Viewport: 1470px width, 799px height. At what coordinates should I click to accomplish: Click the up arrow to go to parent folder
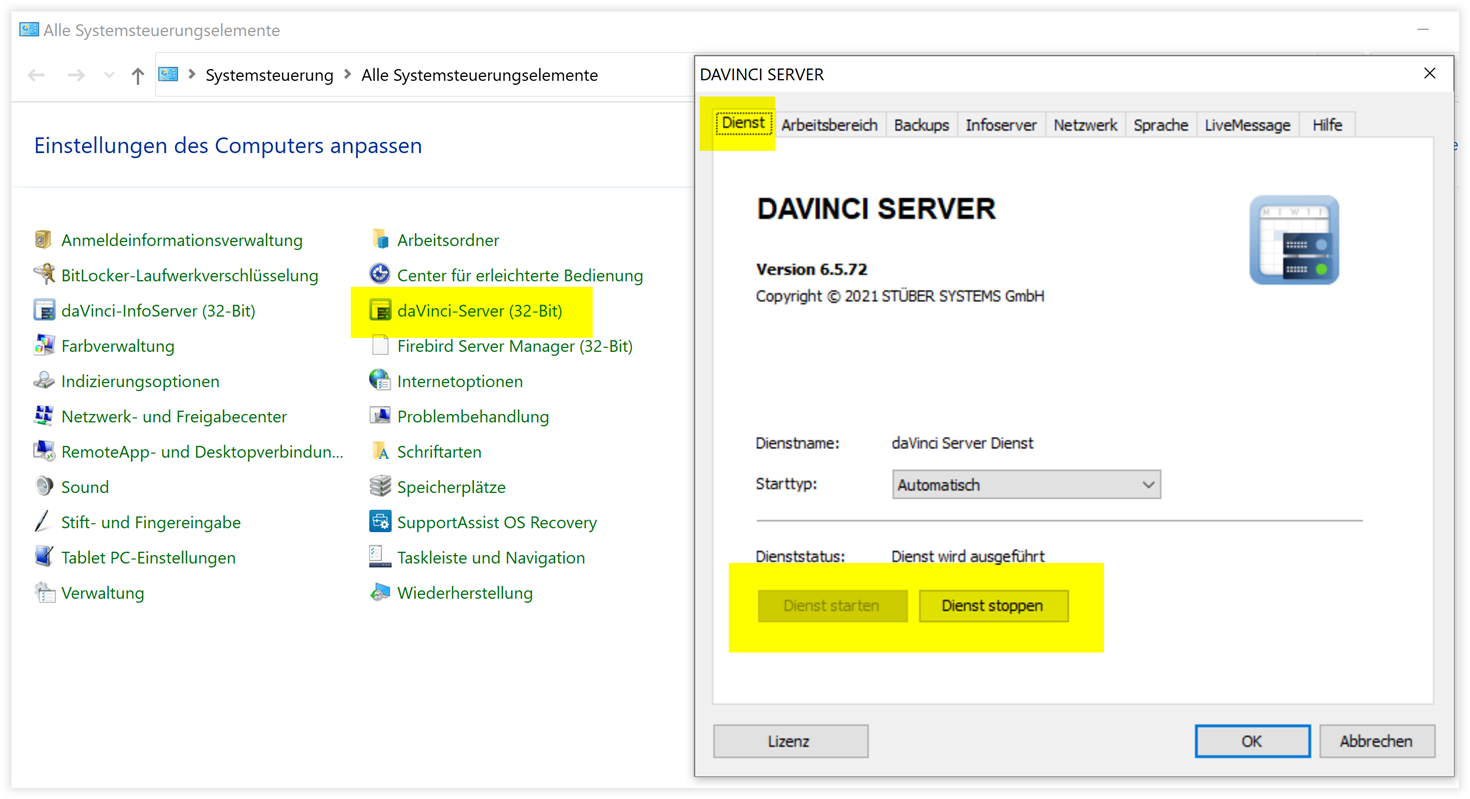(x=137, y=74)
